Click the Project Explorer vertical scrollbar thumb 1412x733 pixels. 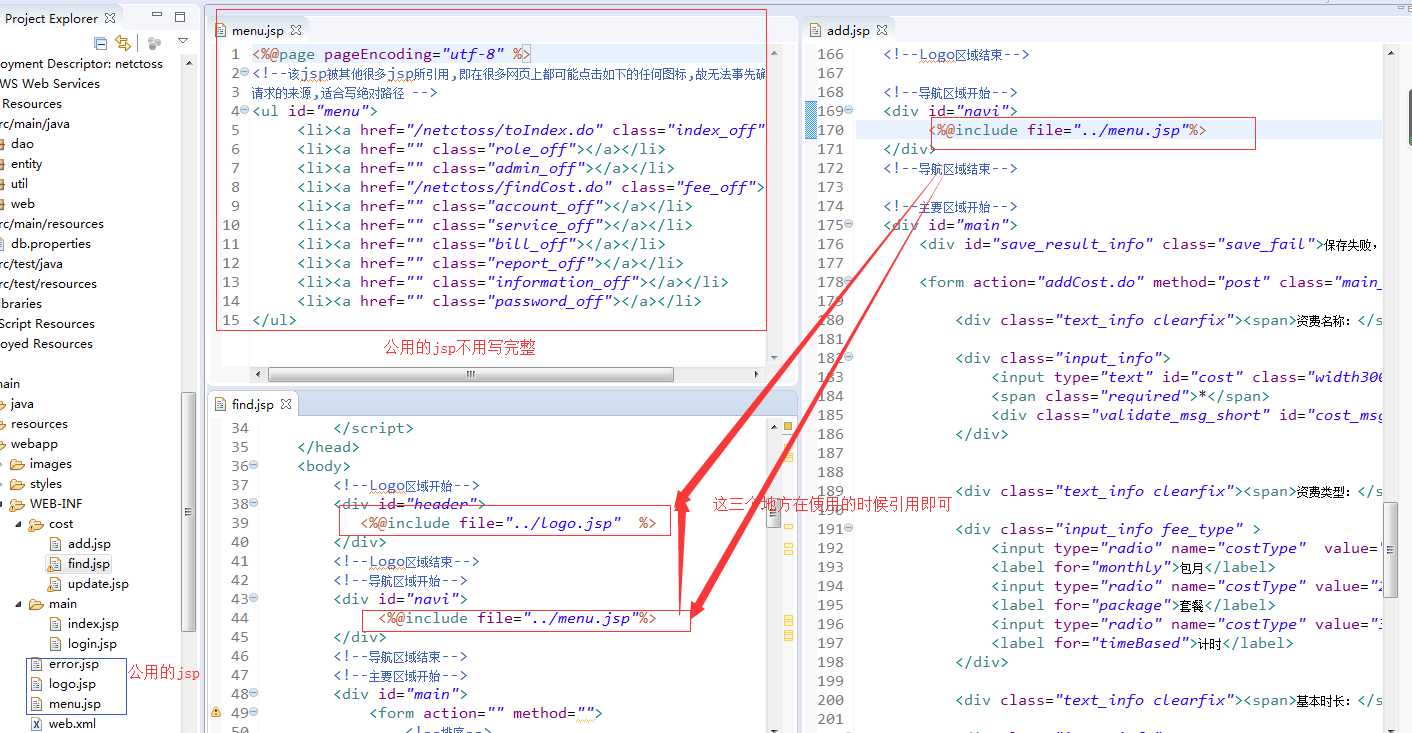[189, 510]
